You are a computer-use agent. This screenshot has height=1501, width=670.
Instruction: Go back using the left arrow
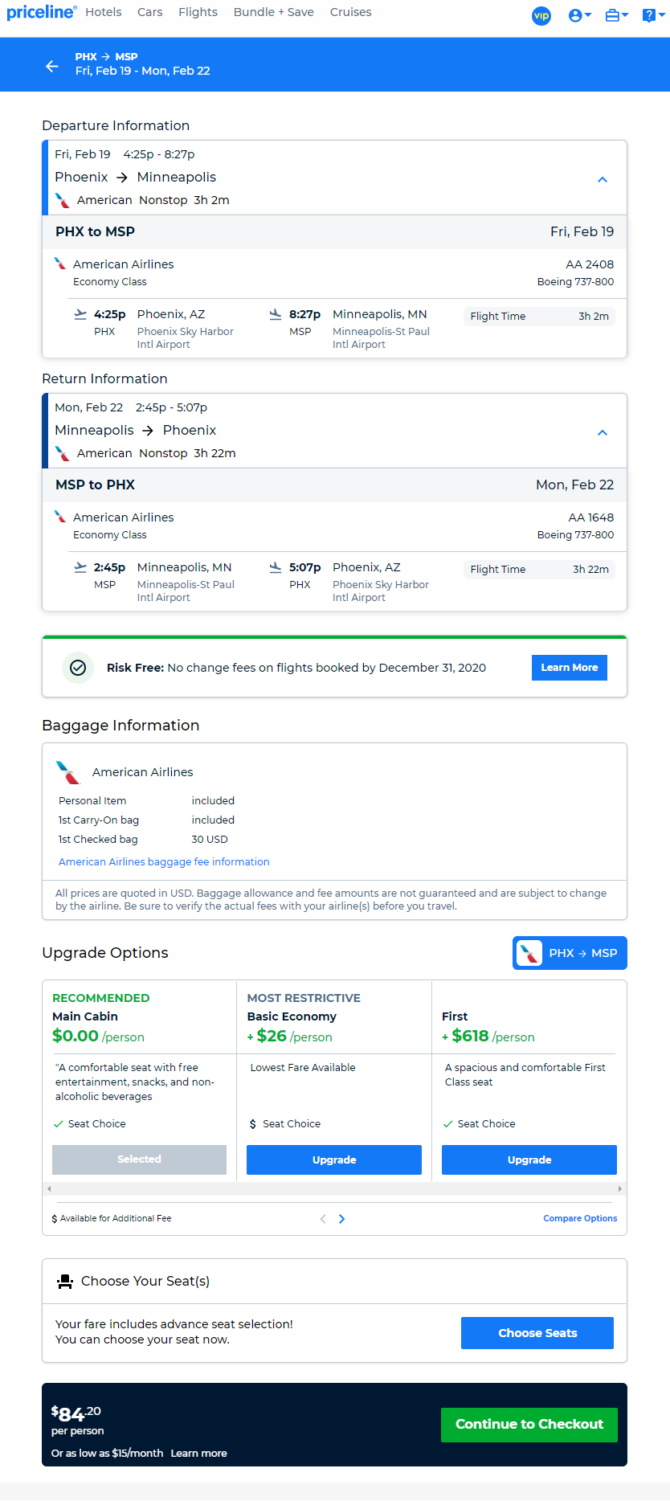pyautogui.click(x=52, y=66)
